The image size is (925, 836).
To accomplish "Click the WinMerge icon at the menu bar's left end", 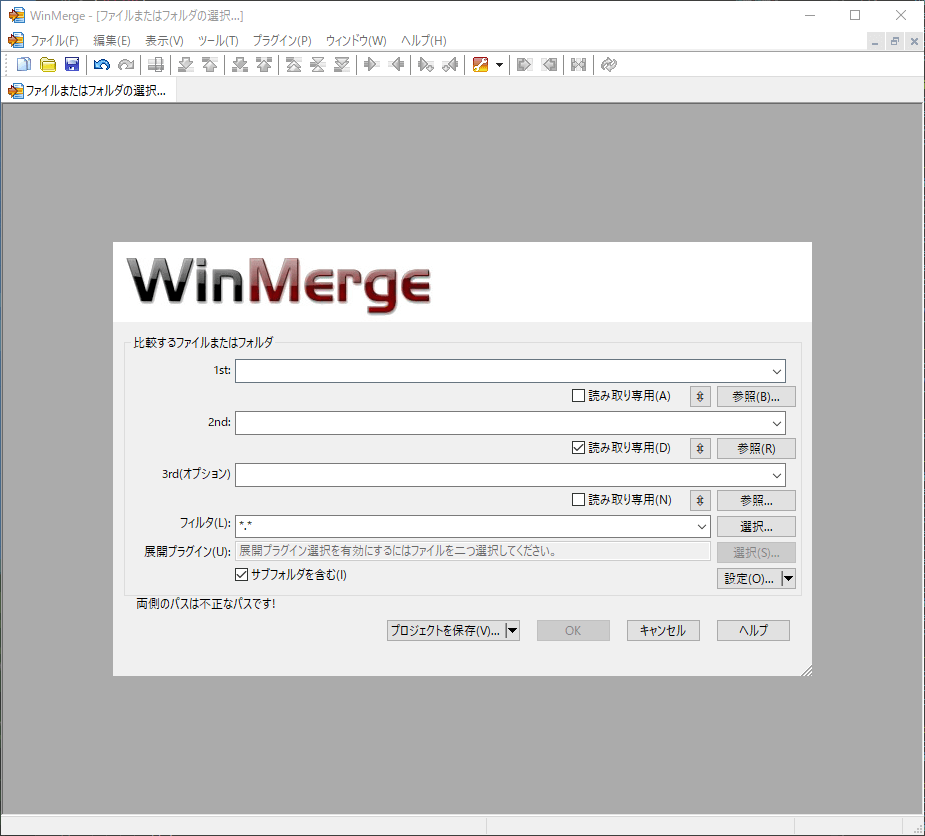I will pyautogui.click(x=16, y=40).
